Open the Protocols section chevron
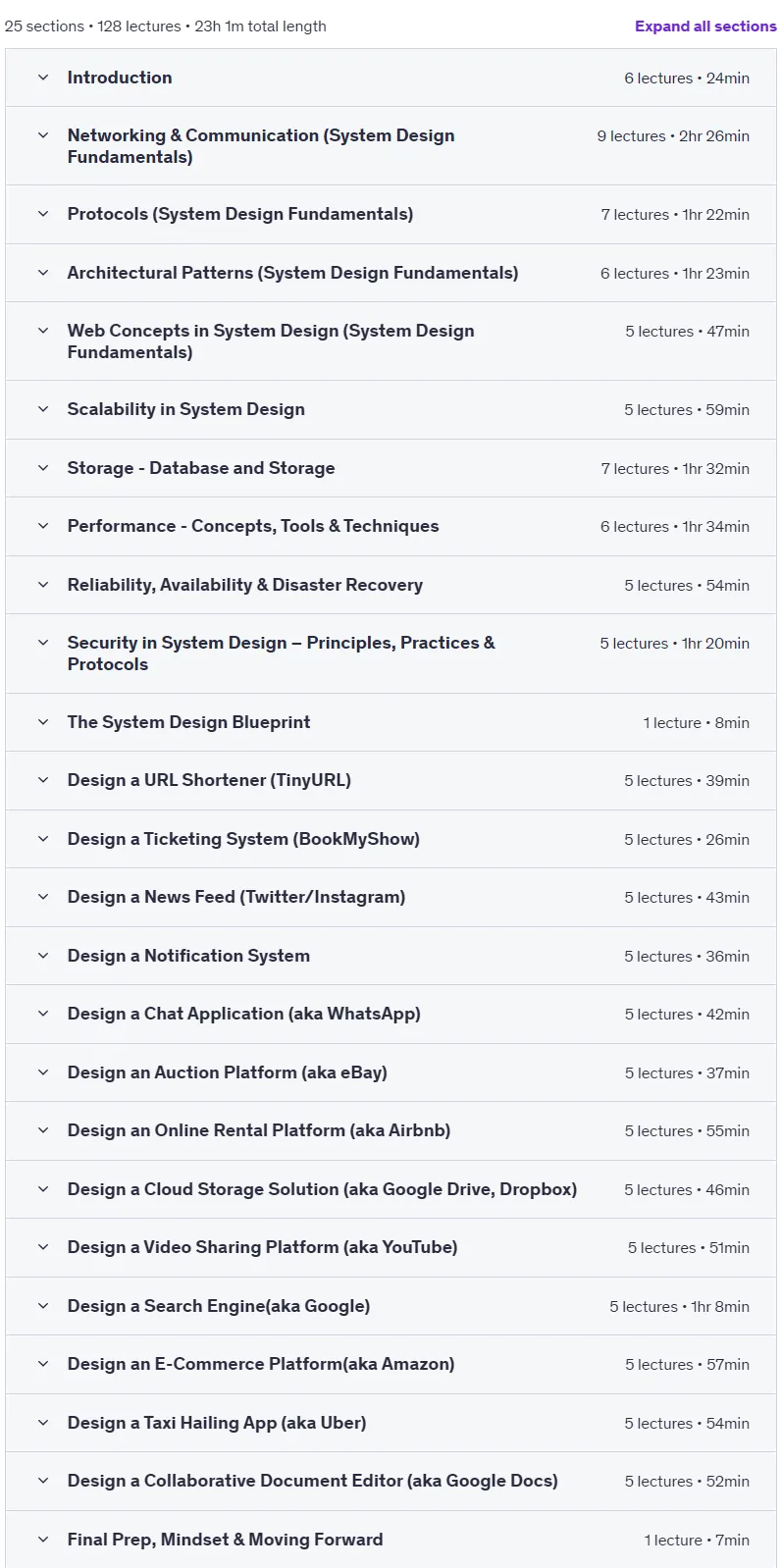 coord(43,214)
